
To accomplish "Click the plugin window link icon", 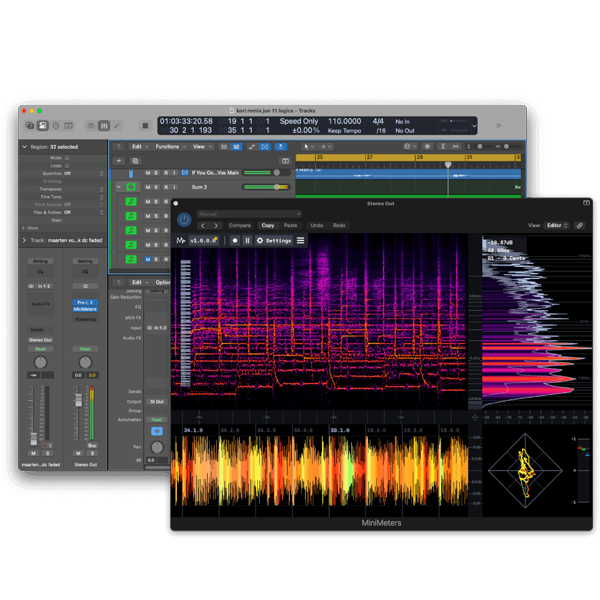I will (x=580, y=225).
